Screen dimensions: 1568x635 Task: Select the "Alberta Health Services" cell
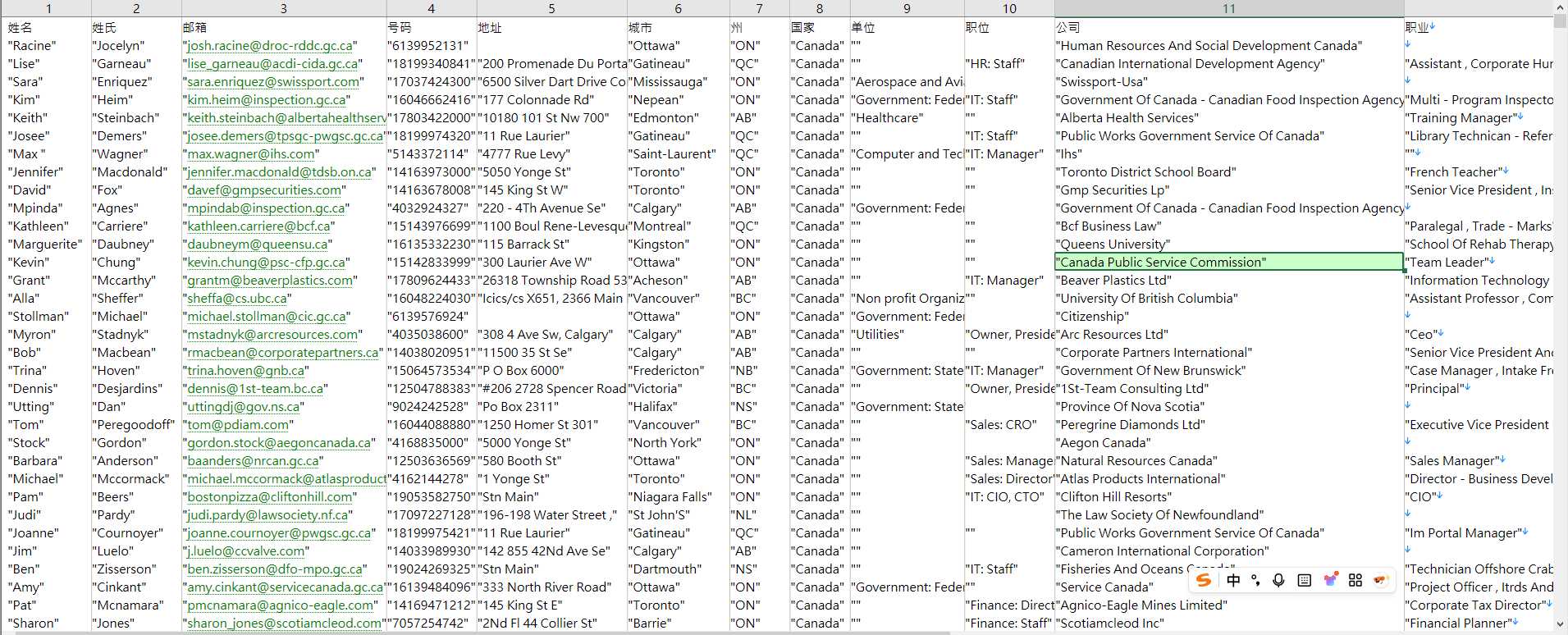click(x=1229, y=118)
